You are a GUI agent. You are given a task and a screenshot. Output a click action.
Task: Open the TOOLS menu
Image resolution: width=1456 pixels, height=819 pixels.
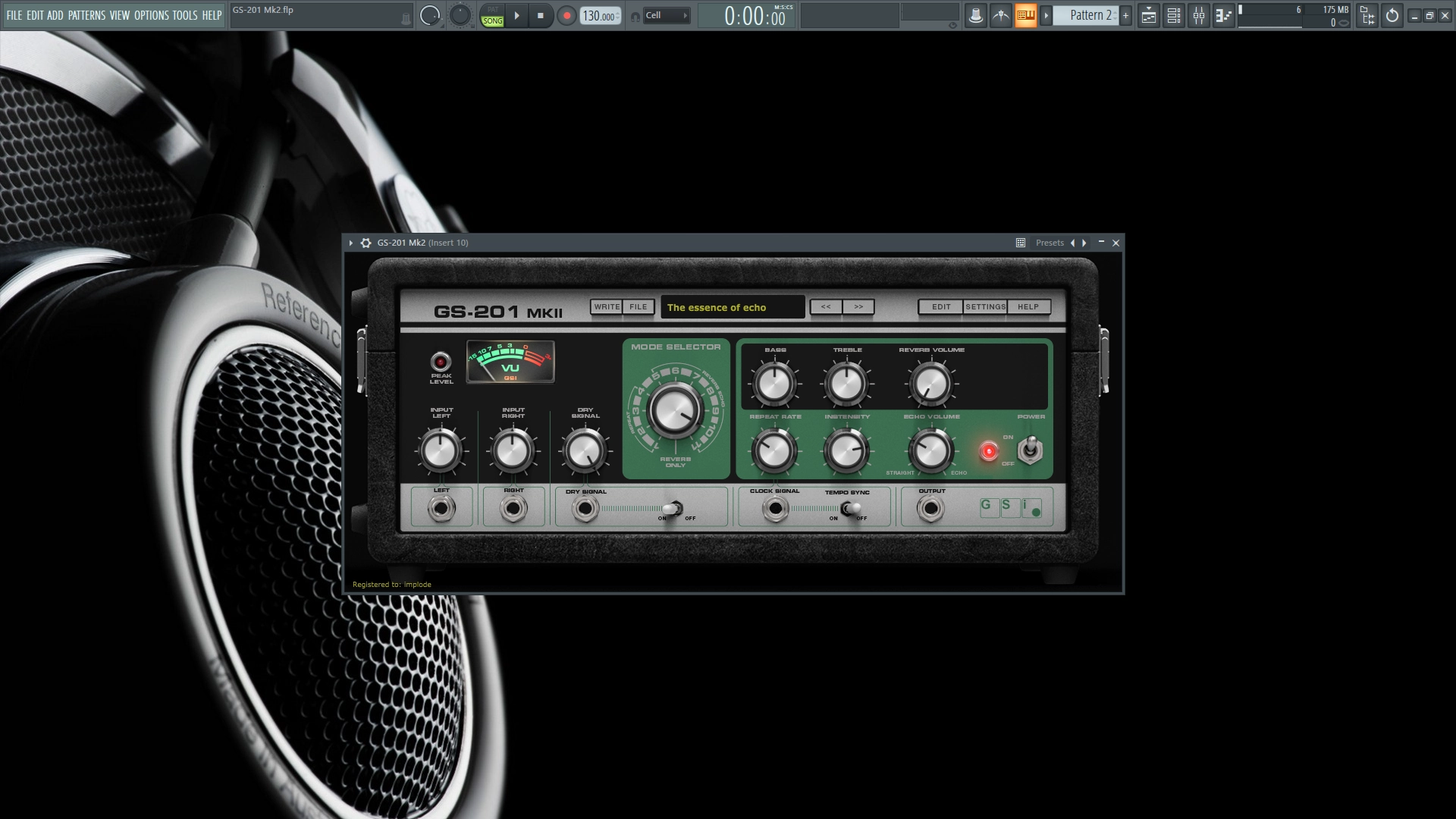[x=185, y=15]
